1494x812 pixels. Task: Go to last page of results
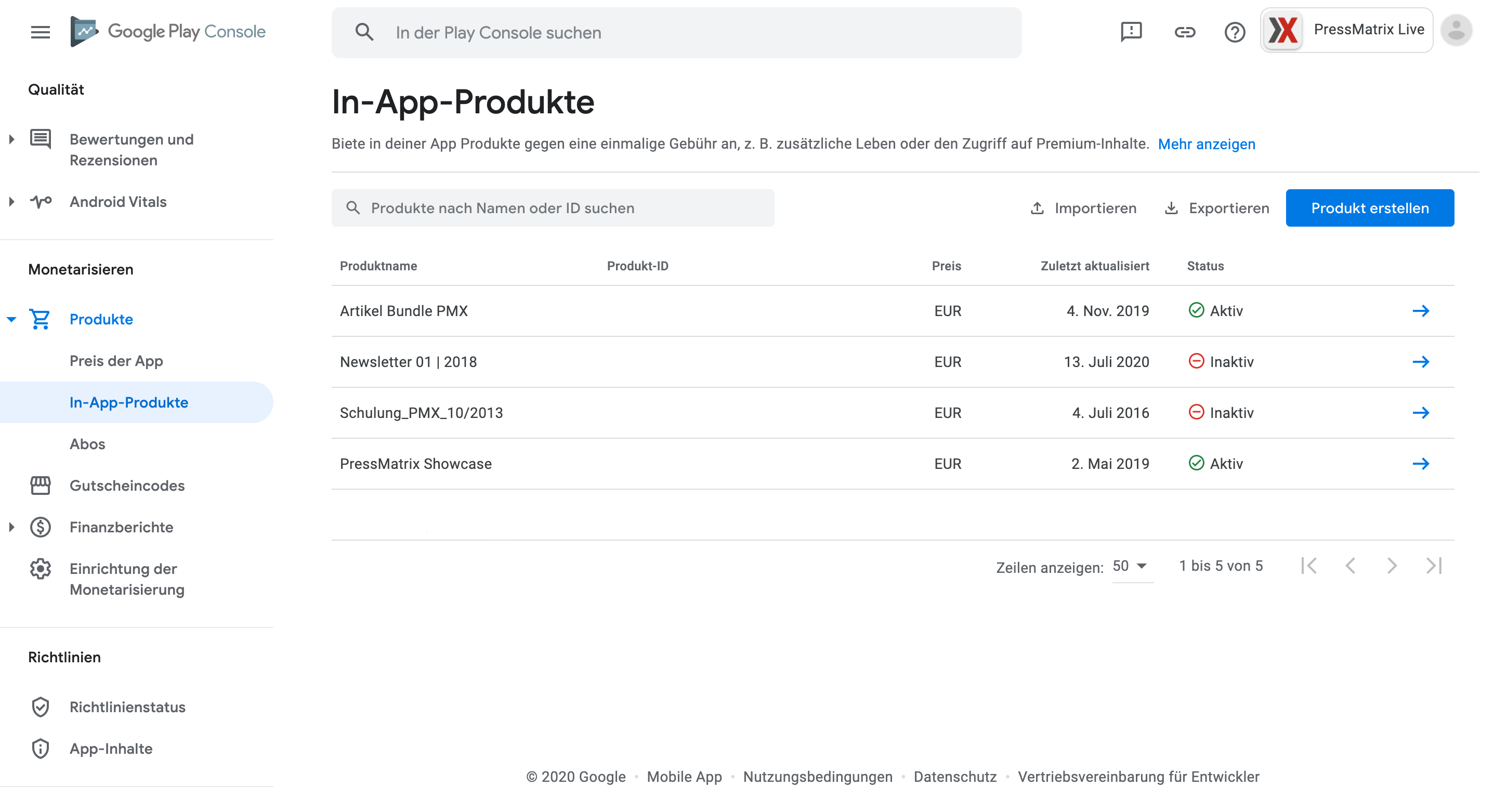(x=1434, y=566)
